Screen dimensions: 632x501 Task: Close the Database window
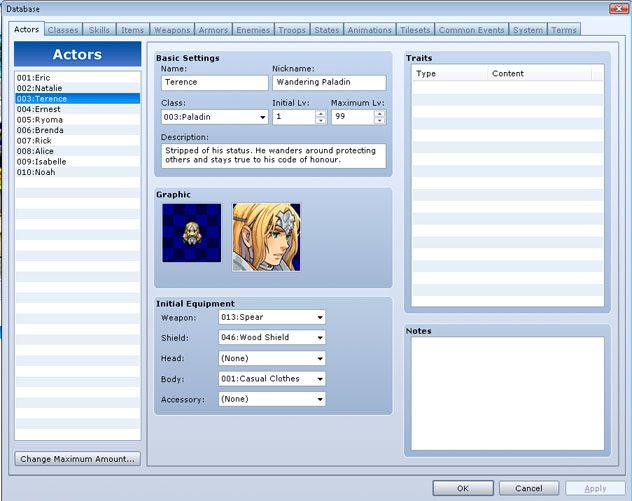coord(619,8)
